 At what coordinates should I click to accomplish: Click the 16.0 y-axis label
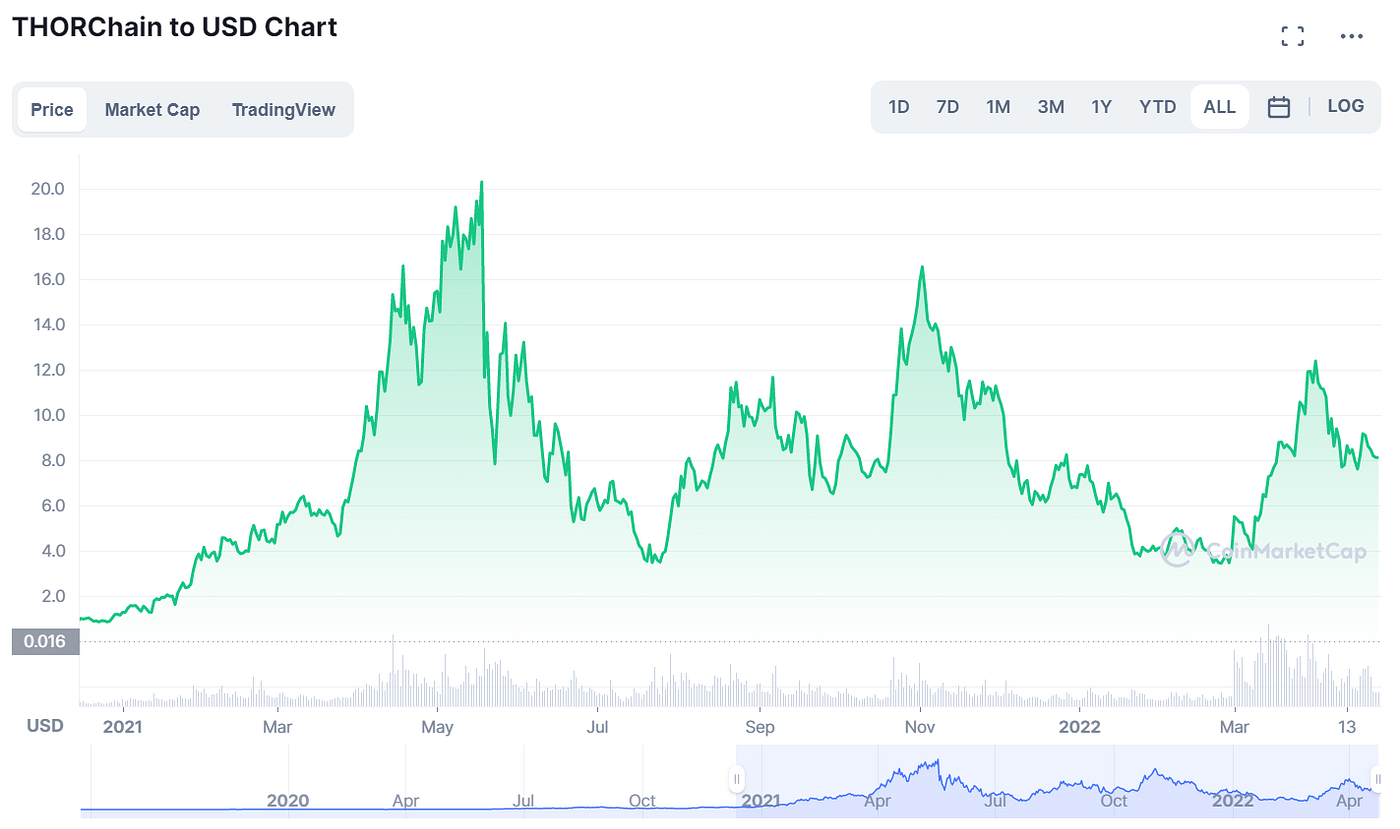pyautogui.click(x=49, y=279)
